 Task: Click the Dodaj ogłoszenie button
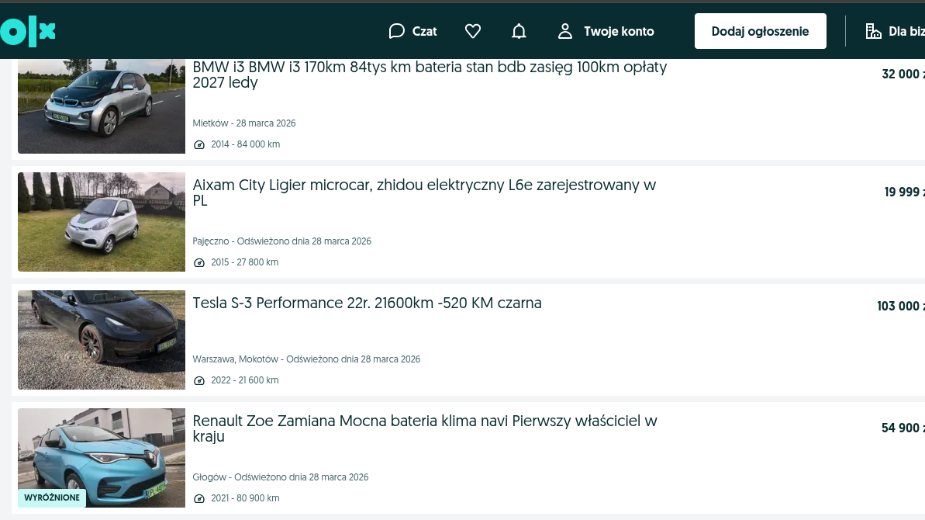click(760, 31)
